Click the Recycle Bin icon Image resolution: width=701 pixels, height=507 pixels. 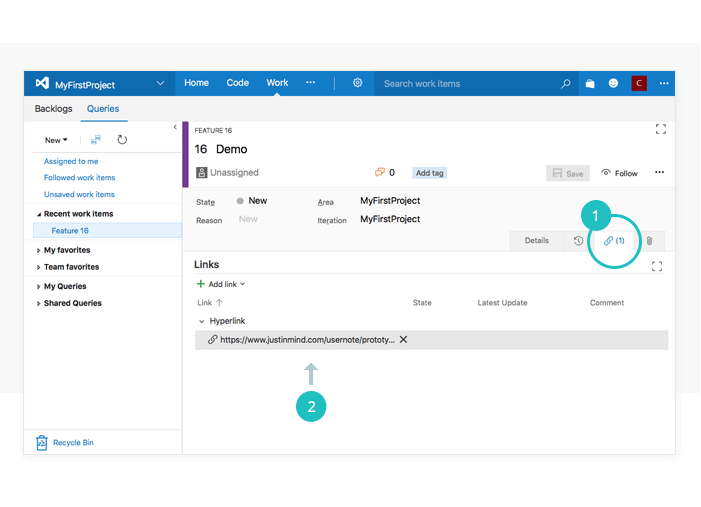pyautogui.click(x=42, y=443)
